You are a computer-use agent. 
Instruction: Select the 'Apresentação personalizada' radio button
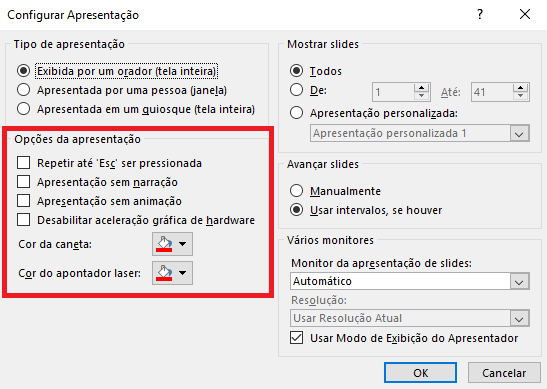[x=297, y=113]
